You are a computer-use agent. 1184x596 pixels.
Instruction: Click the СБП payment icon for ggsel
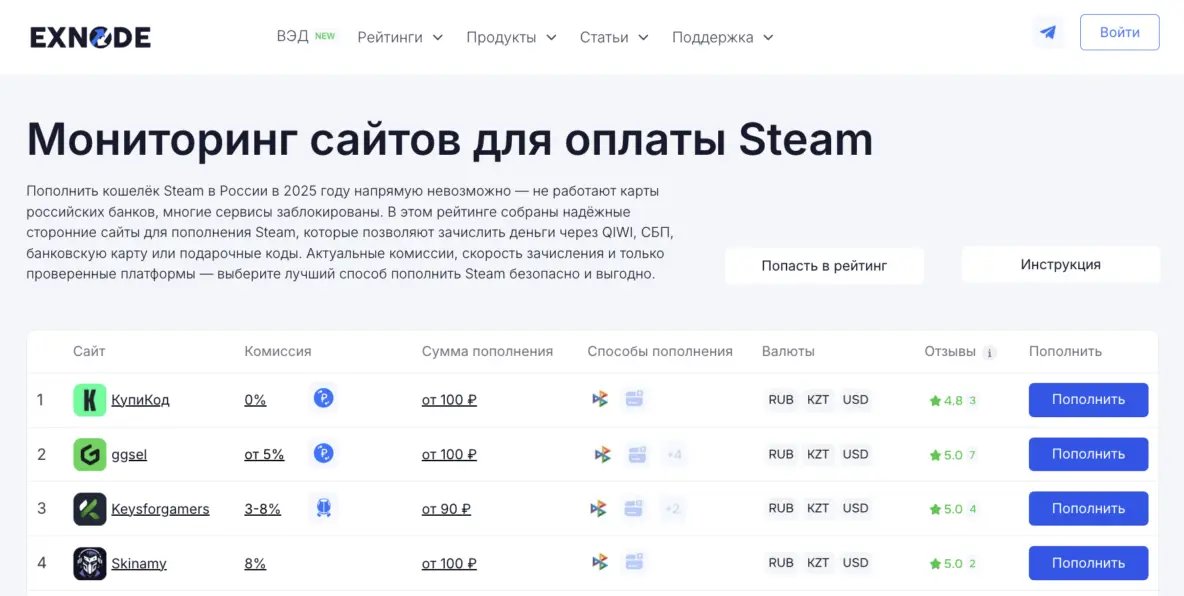click(x=603, y=455)
